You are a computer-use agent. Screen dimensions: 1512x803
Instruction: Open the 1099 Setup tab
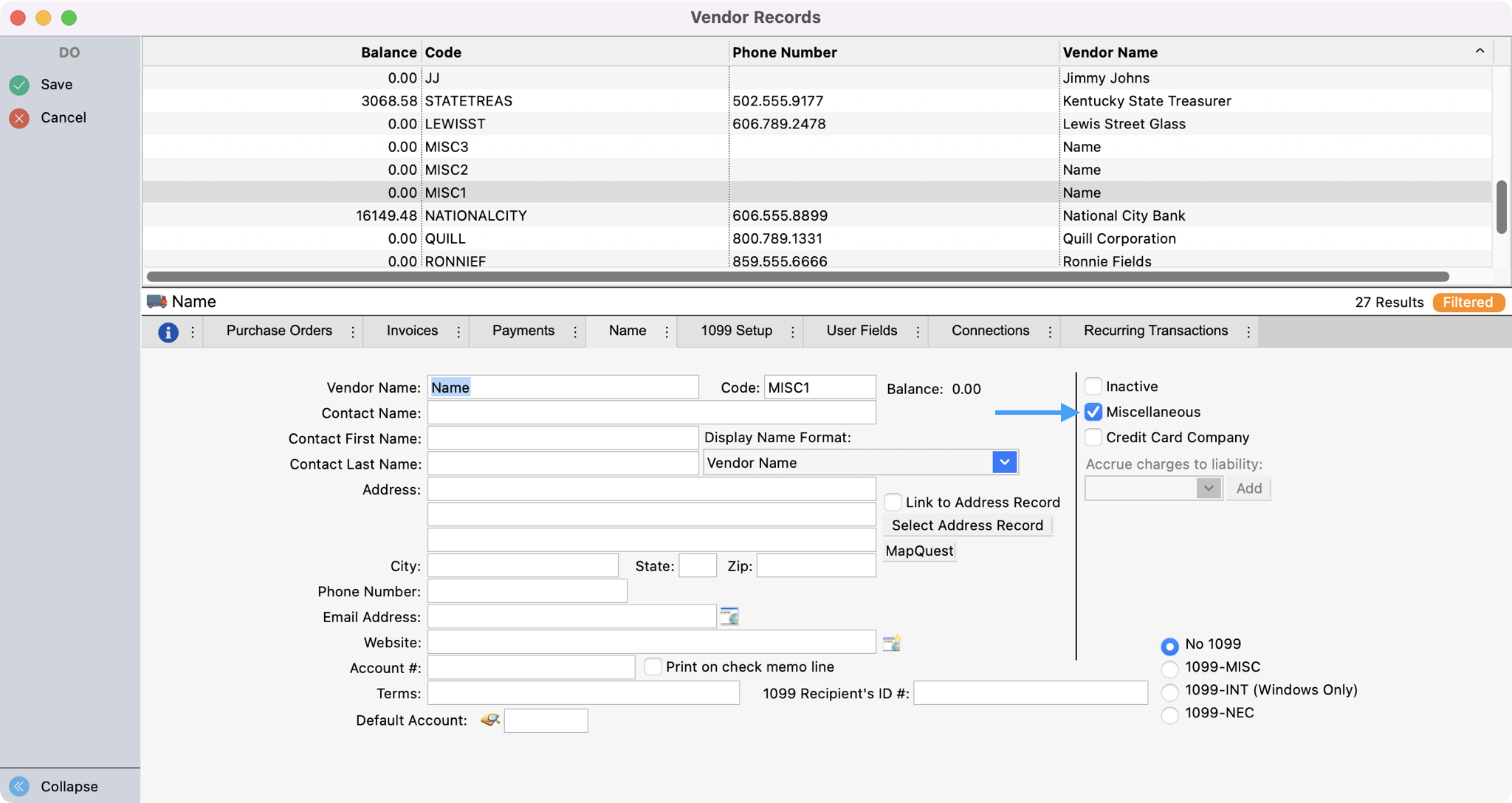[736, 331]
